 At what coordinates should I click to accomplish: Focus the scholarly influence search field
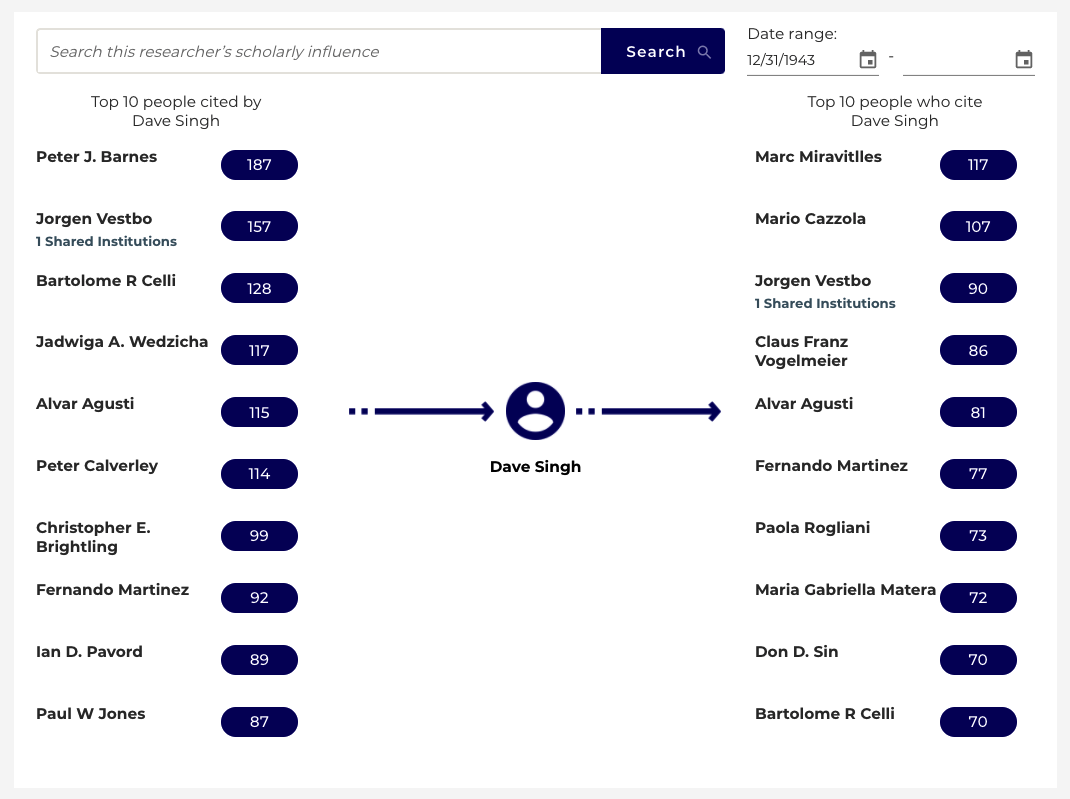coord(319,51)
